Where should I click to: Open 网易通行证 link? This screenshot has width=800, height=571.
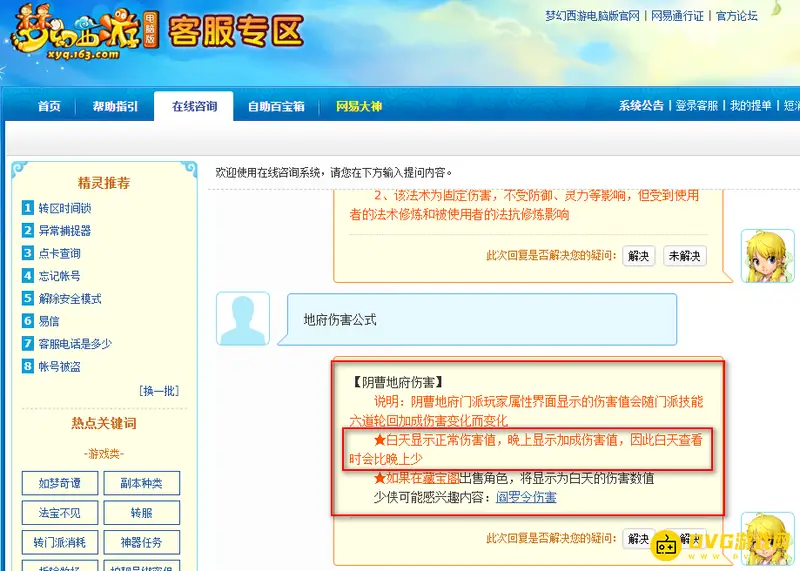click(x=677, y=16)
